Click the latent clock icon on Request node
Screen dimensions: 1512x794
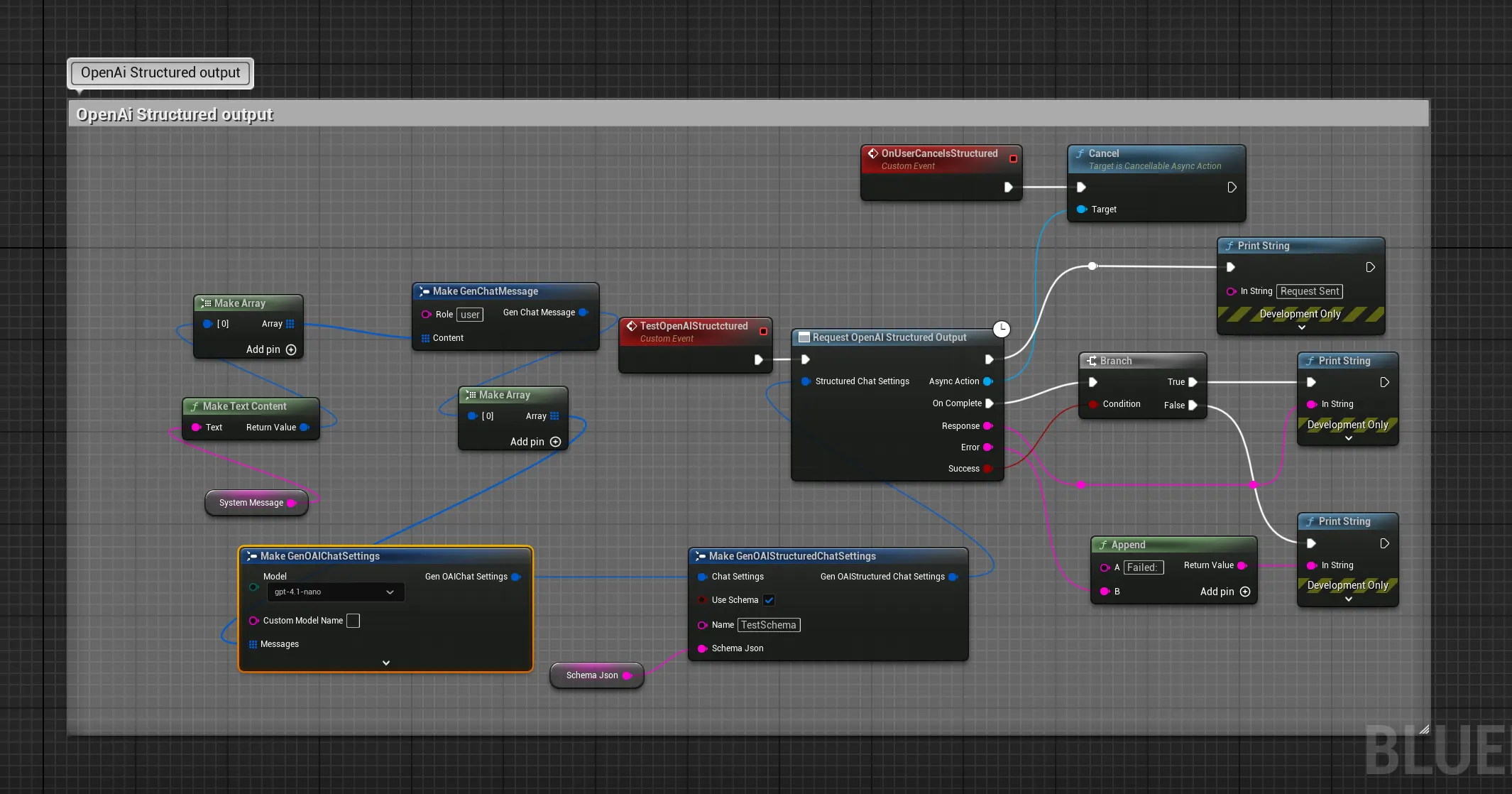pos(1001,329)
